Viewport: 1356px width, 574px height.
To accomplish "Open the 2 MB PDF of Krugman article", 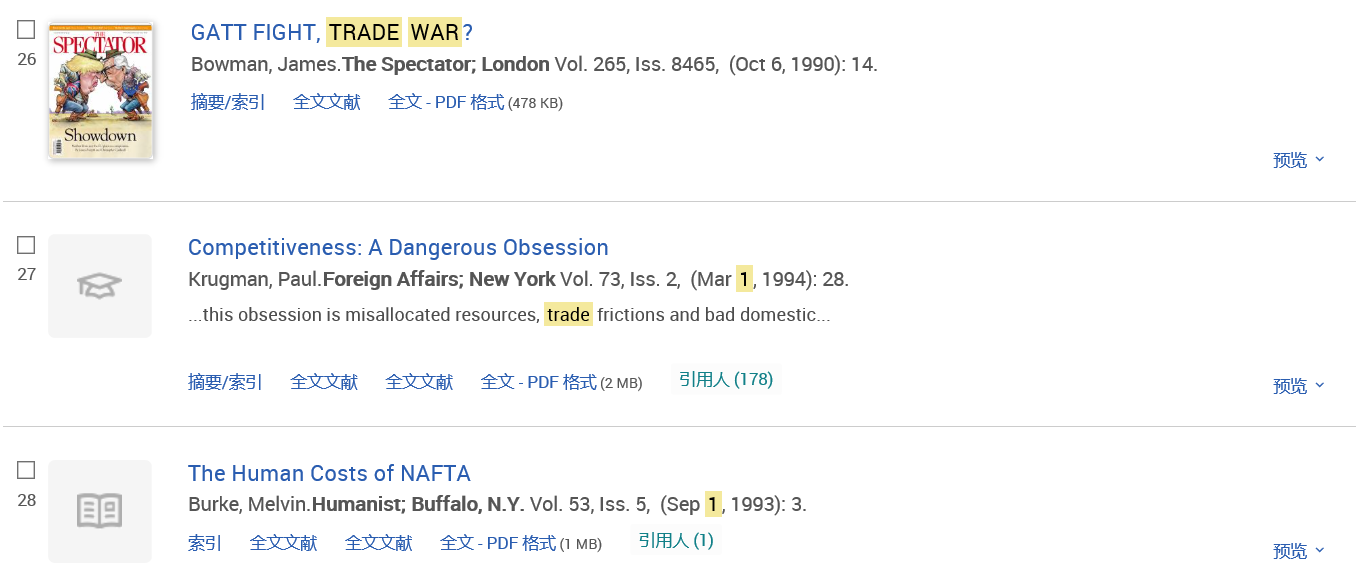I will click(x=561, y=382).
